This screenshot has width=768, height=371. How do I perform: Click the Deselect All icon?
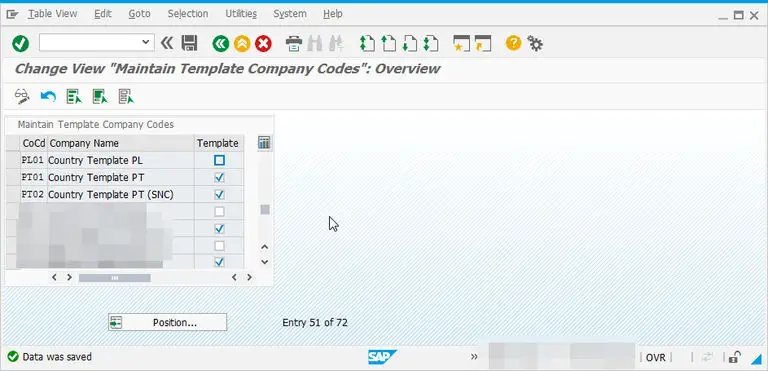pyautogui.click(x=126, y=96)
